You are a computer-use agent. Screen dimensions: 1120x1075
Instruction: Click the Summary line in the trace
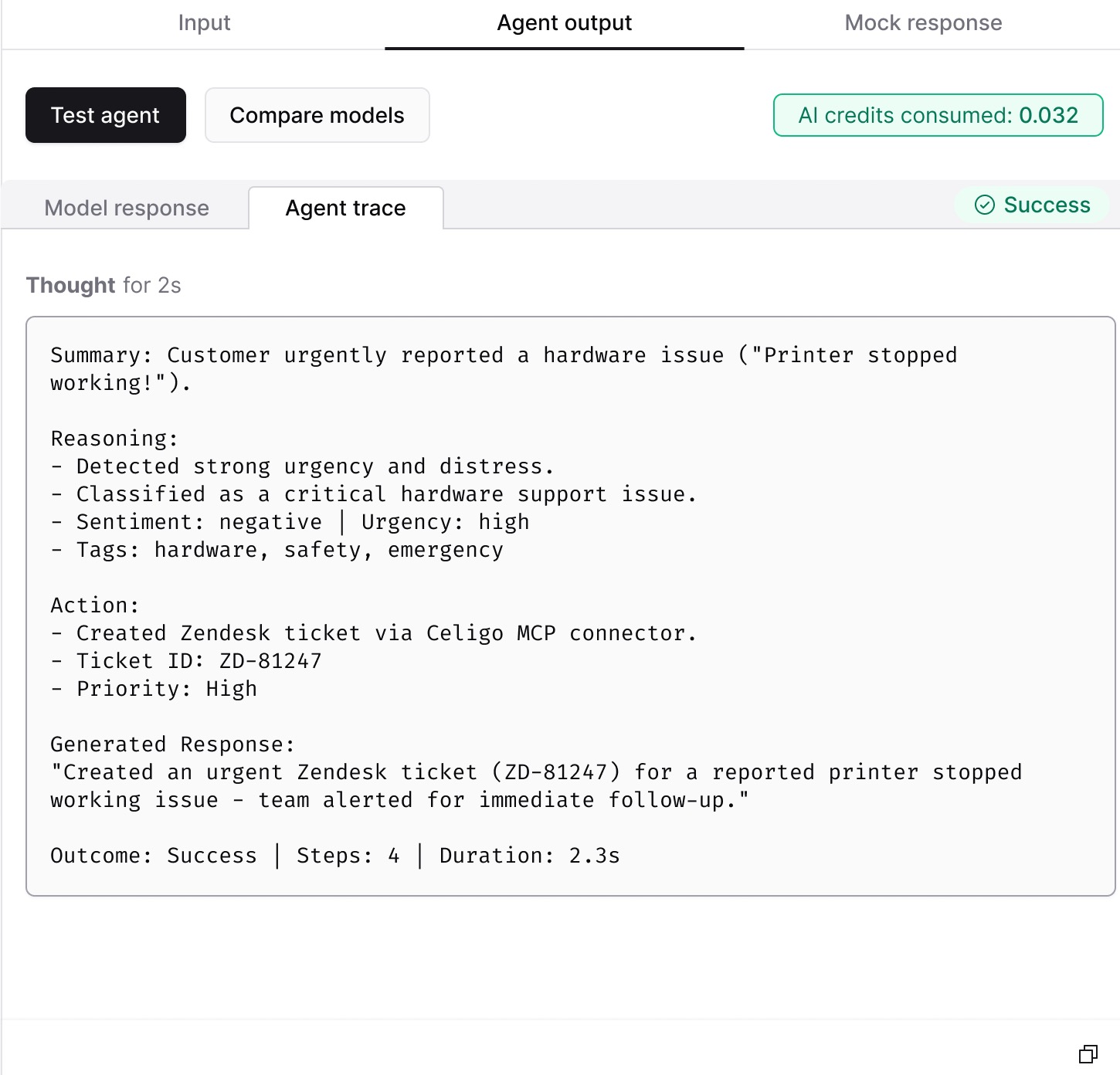point(504,369)
